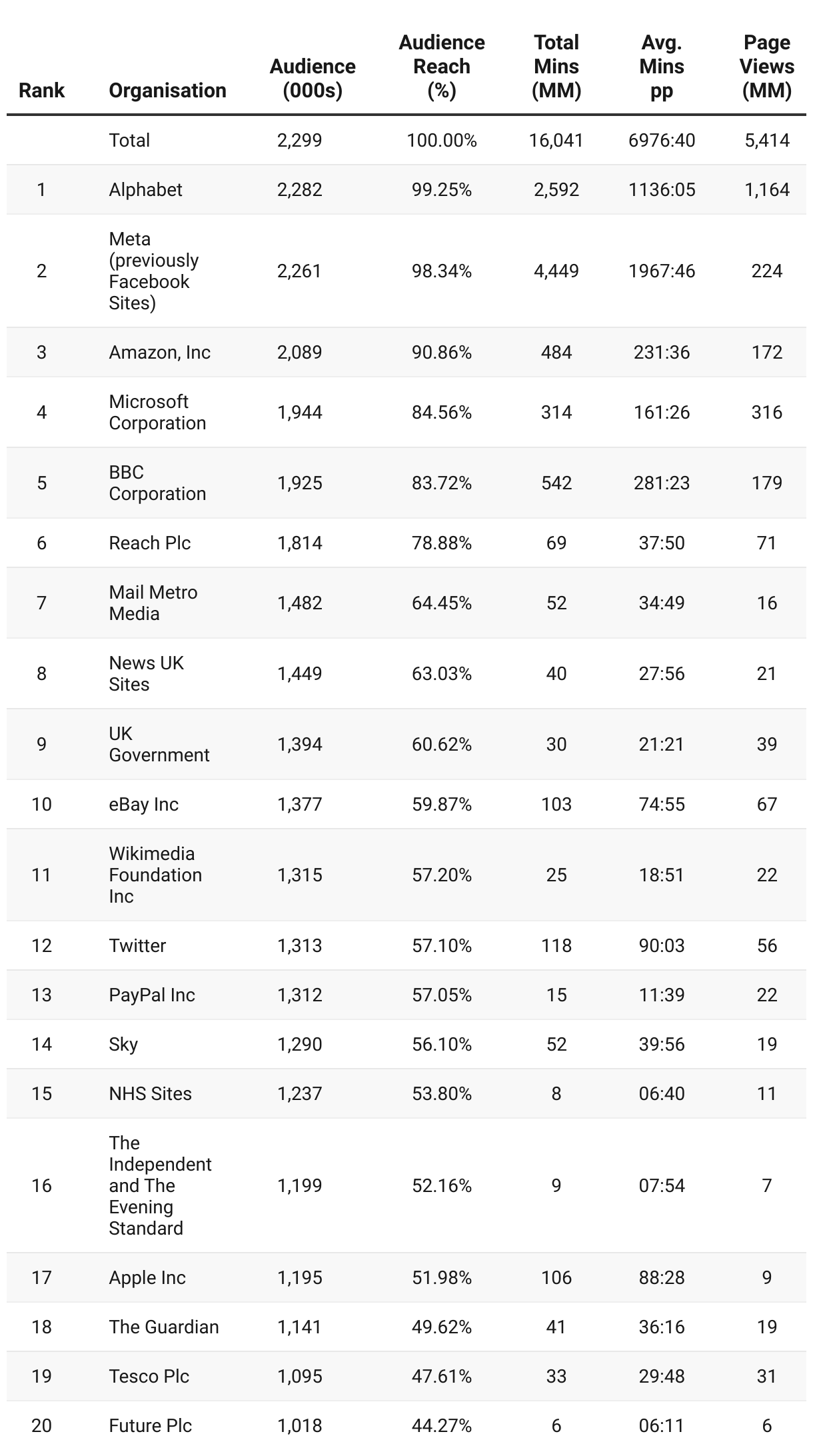Click the Organisation column header
Viewport: 813px width, 1456px height.
pyautogui.click(x=167, y=90)
